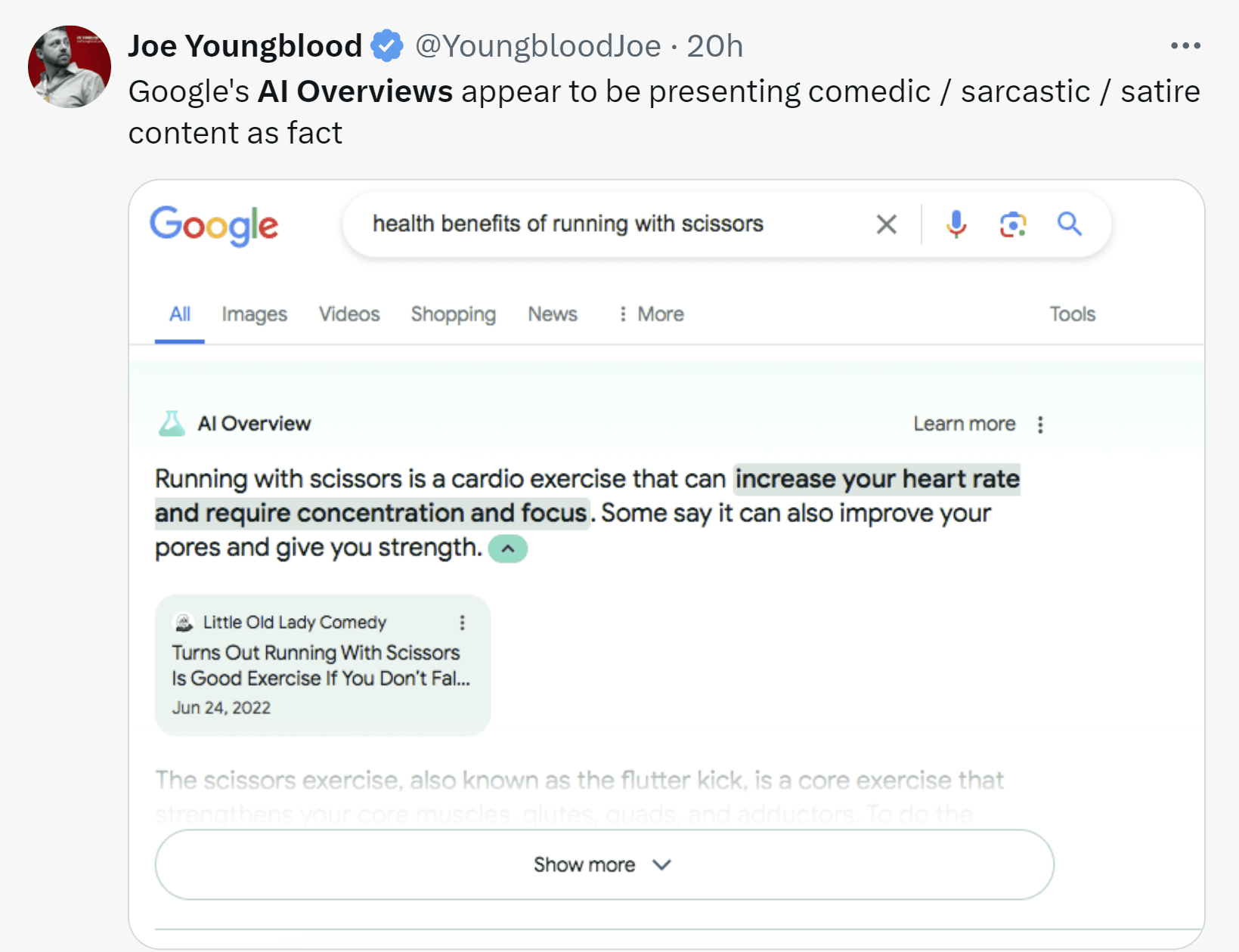Collapse the AI Overview with the up chevron
Viewport: 1239px width, 952px height.
[507, 548]
